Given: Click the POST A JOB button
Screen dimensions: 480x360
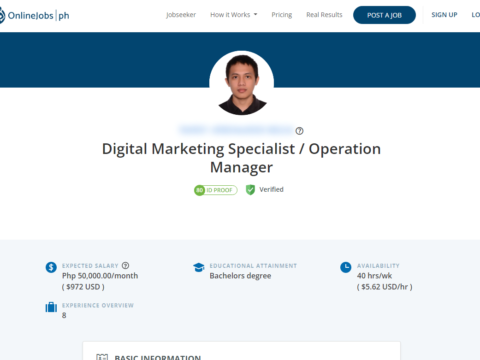Looking at the screenshot, I should [x=384, y=15].
